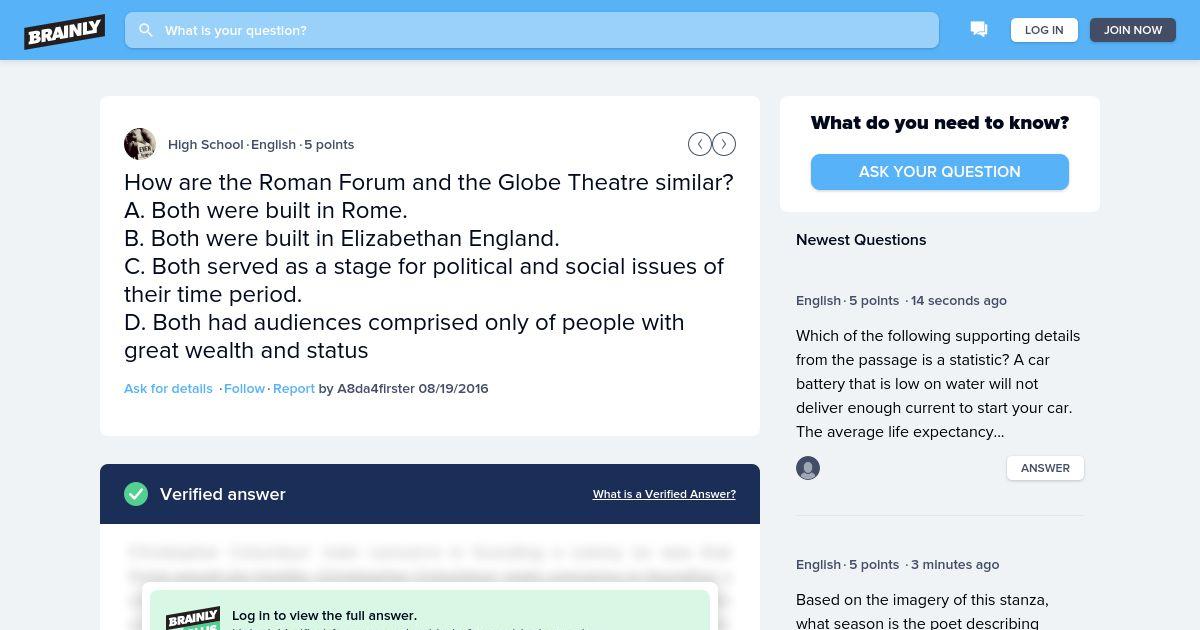Click '5 points' label on main question
The image size is (1200, 630).
tap(329, 144)
